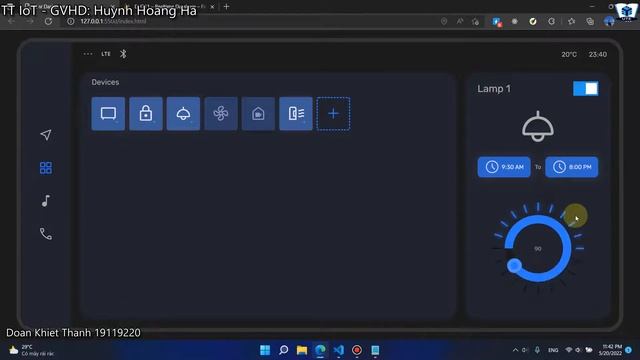Click the 23:40 clock in dashboard
The height and width of the screenshot is (360, 640).
click(x=598, y=54)
